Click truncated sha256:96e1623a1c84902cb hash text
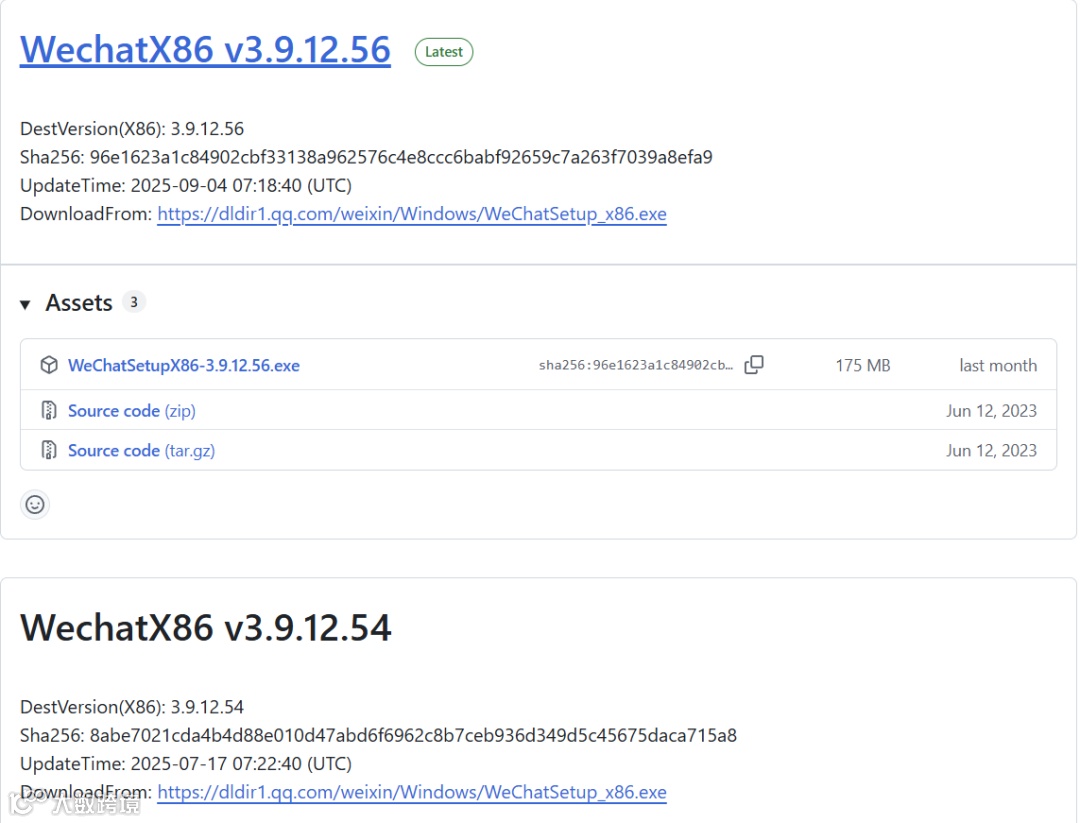The image size is (1080, 823). (x=636, y=365)
